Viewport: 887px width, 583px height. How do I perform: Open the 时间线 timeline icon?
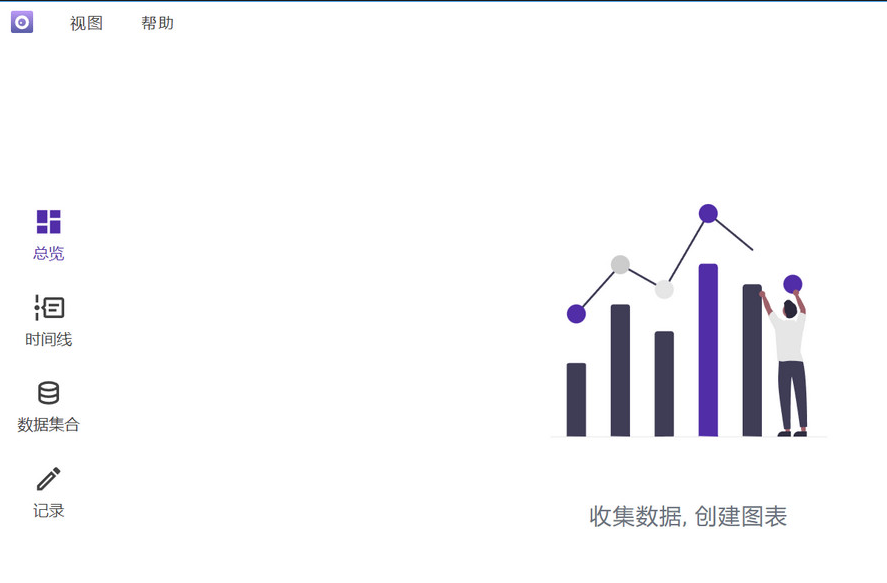coord(49,308)
